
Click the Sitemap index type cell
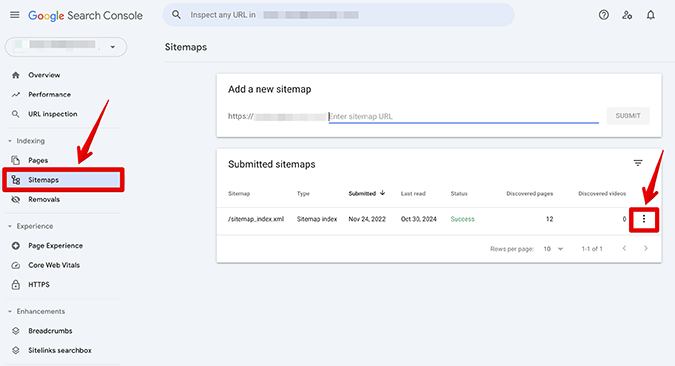point(317,219)
